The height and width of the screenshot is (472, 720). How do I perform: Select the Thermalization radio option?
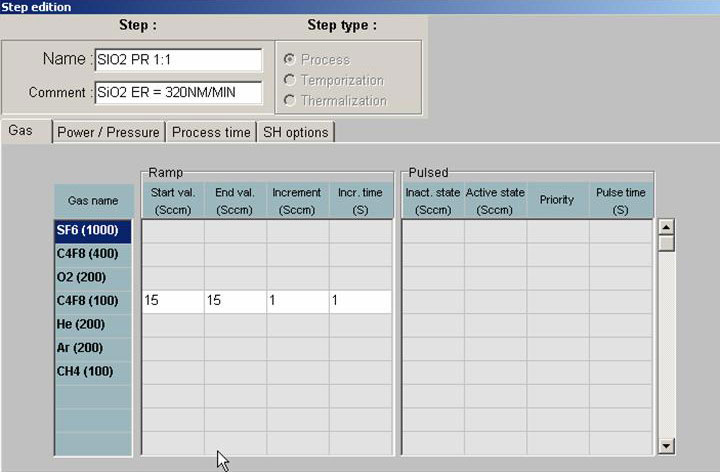291,100
